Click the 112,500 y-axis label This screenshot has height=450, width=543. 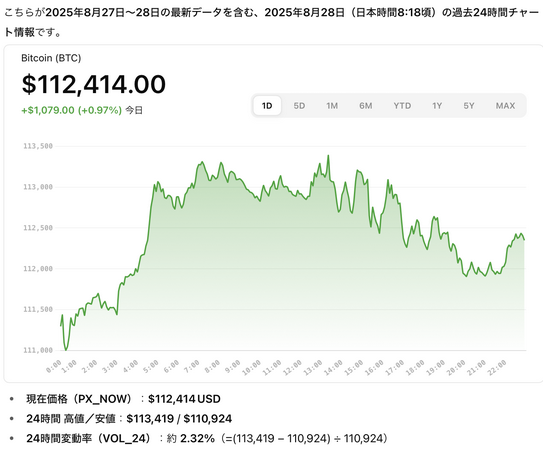click(38, 228)
